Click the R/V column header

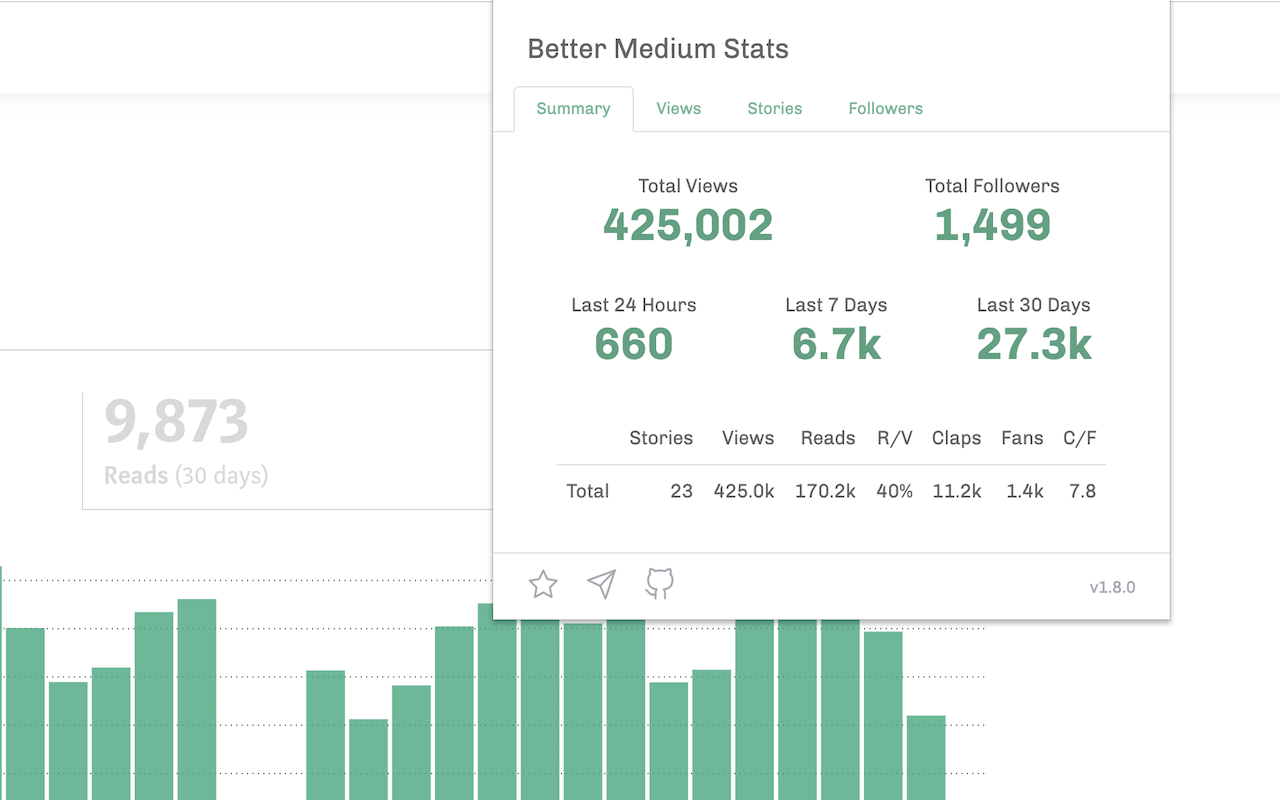coord(895,438)
